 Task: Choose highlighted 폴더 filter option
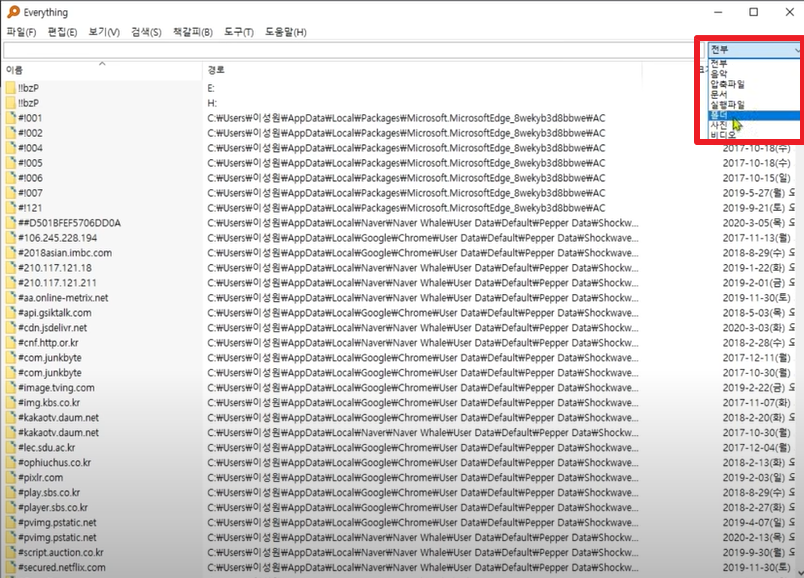coord(754,115)
